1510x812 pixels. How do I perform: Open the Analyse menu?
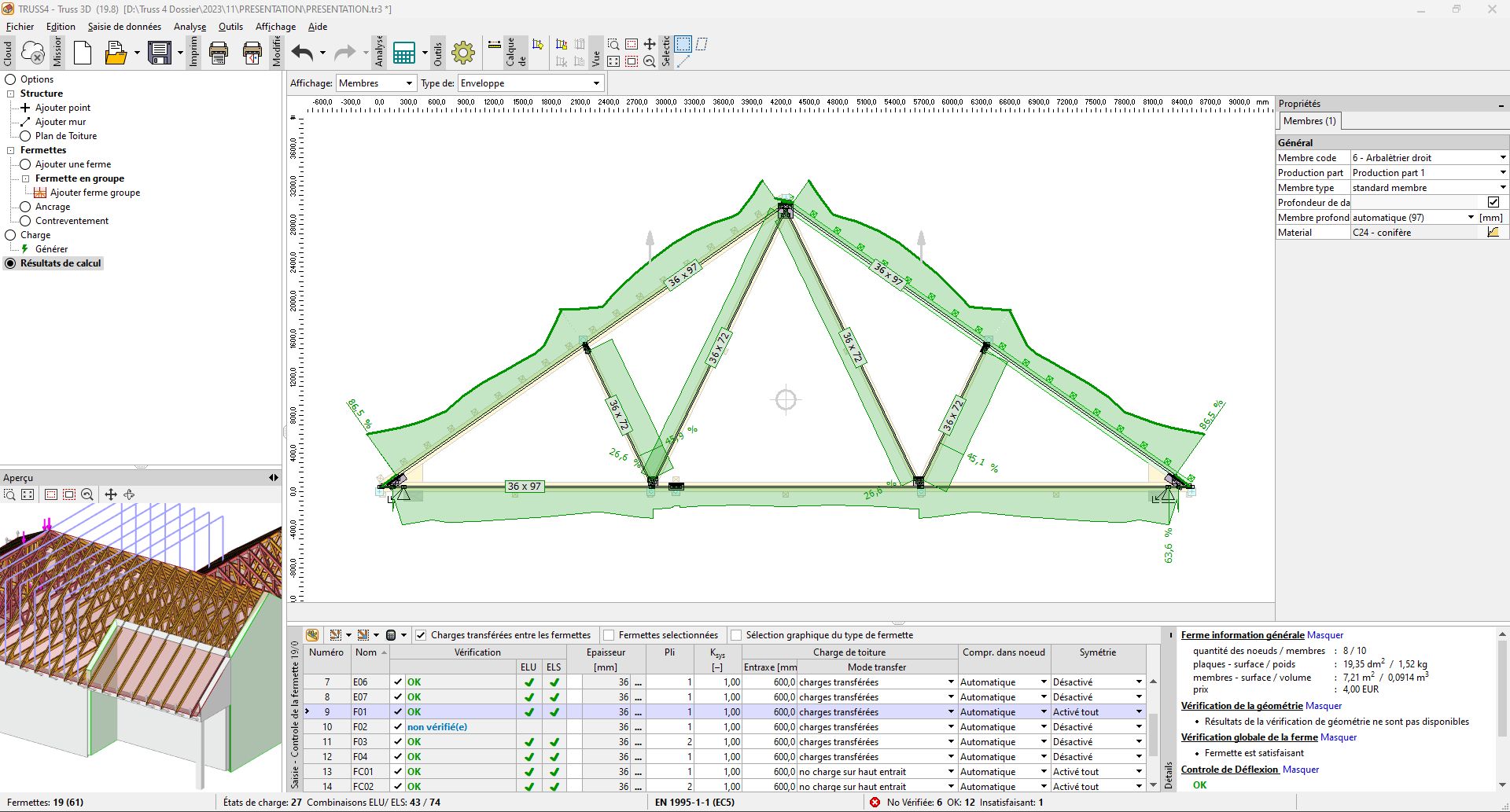point(190,27)
